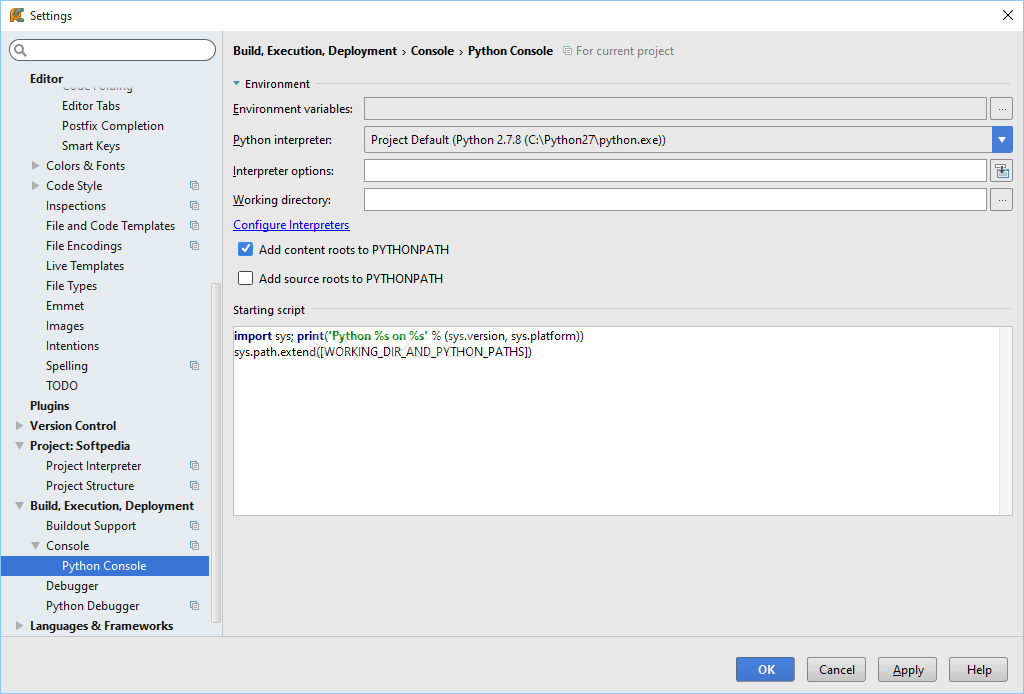Viewport: 1024px width, 694px height.
Task: Select Live Templates page
Action: point(85,266)
